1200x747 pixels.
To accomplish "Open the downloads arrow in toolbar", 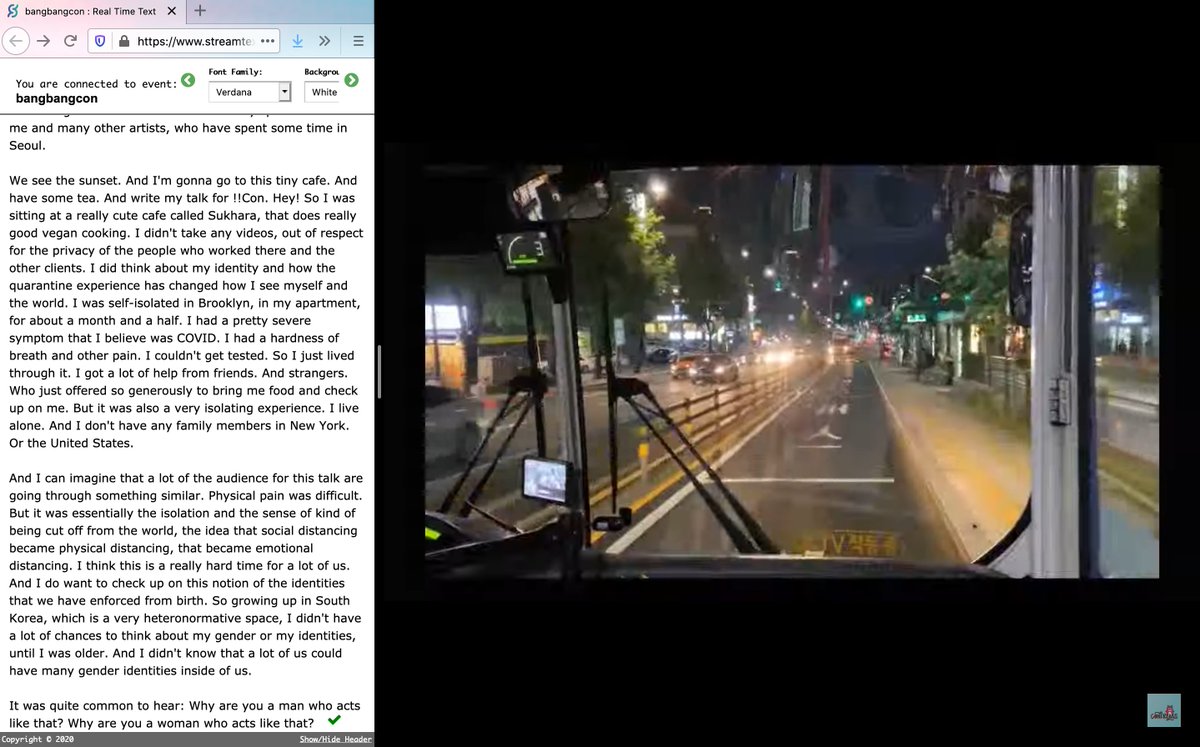I will coord(297,41).
